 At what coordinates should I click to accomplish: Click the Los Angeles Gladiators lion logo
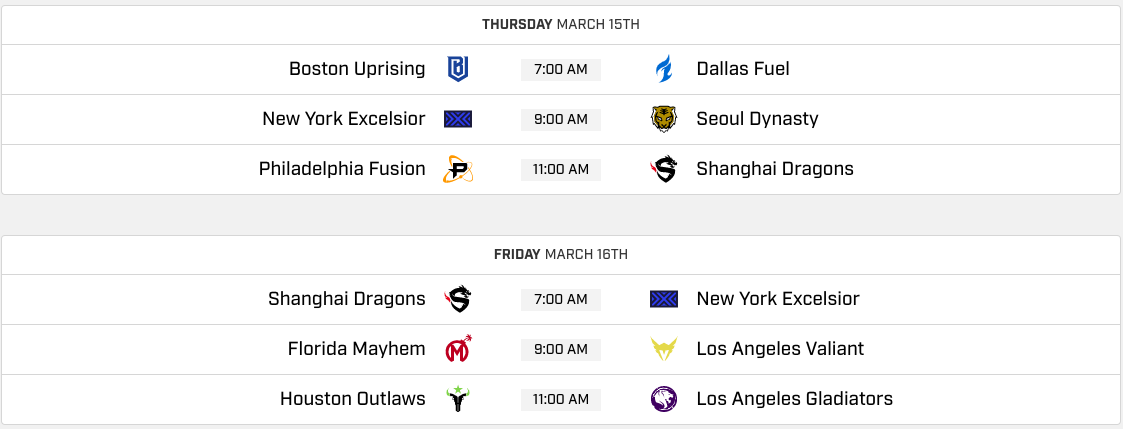(x=663, y=399)
